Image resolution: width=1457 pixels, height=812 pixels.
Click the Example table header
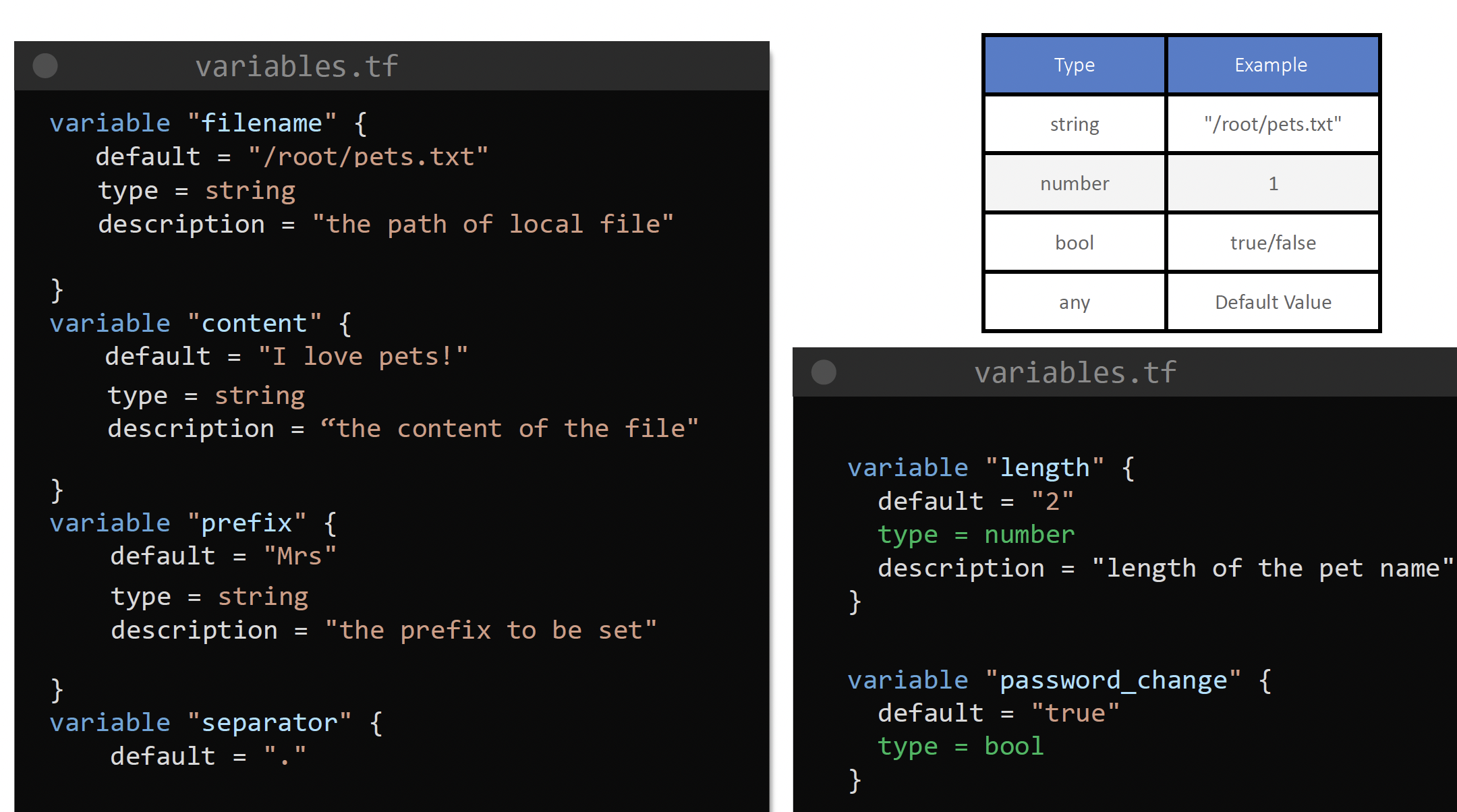click(1271, 65)
